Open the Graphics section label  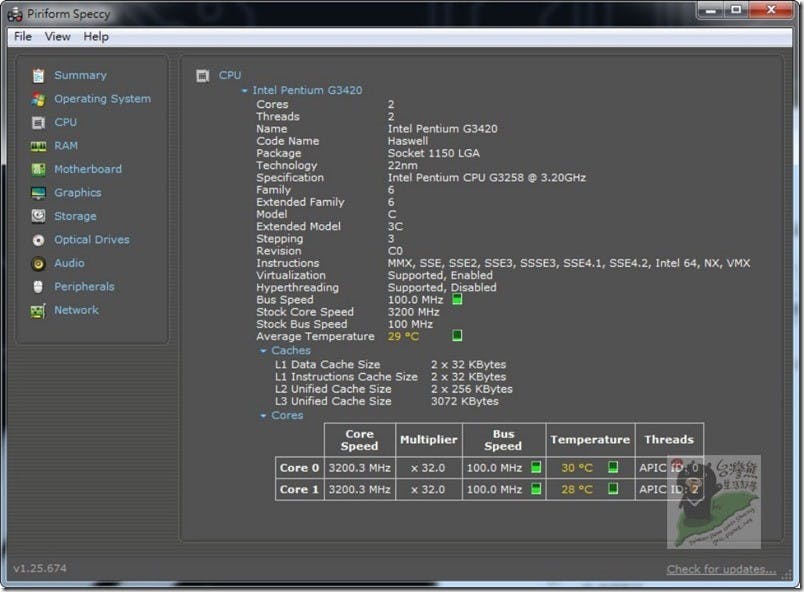tap(78, 193)
